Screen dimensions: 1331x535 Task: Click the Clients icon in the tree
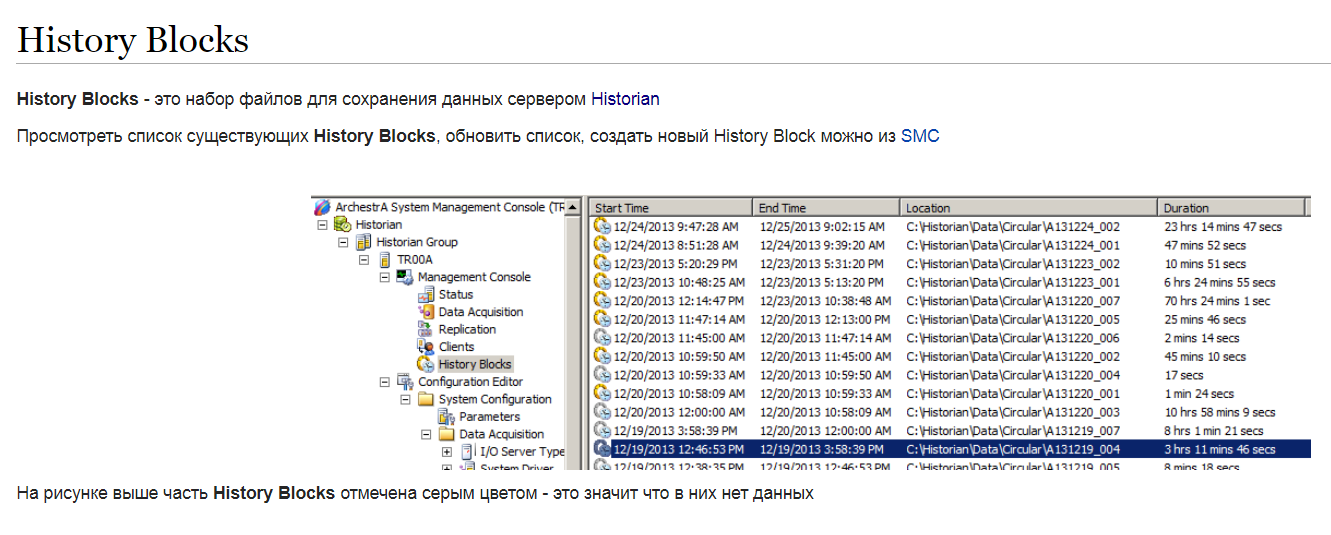(425, 347)
